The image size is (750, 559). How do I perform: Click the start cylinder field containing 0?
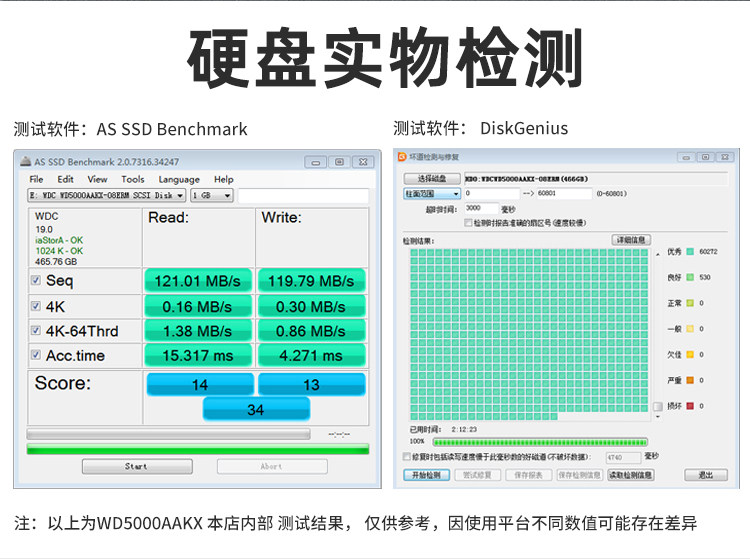[492, 193]
